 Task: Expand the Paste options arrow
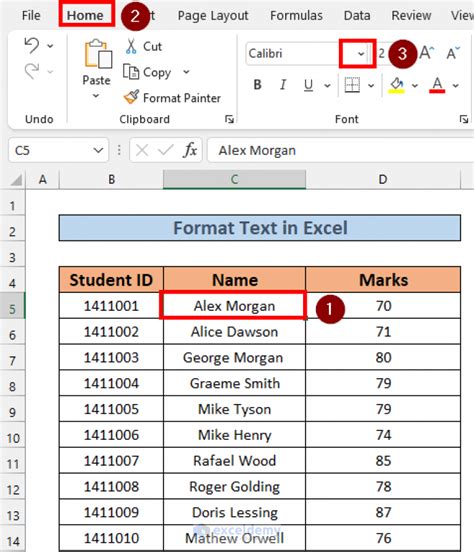(96, 96)
